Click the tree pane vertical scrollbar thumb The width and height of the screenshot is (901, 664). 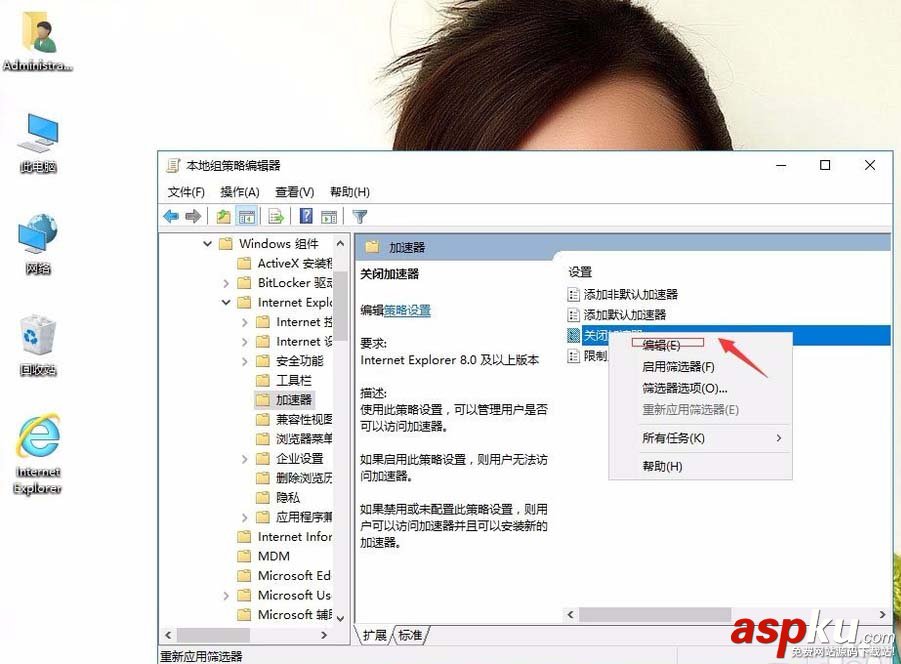[x=341, y=306]
